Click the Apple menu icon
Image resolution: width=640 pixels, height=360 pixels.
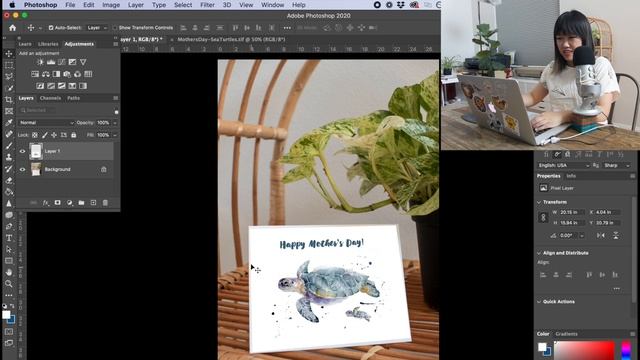tap(12, 5)
